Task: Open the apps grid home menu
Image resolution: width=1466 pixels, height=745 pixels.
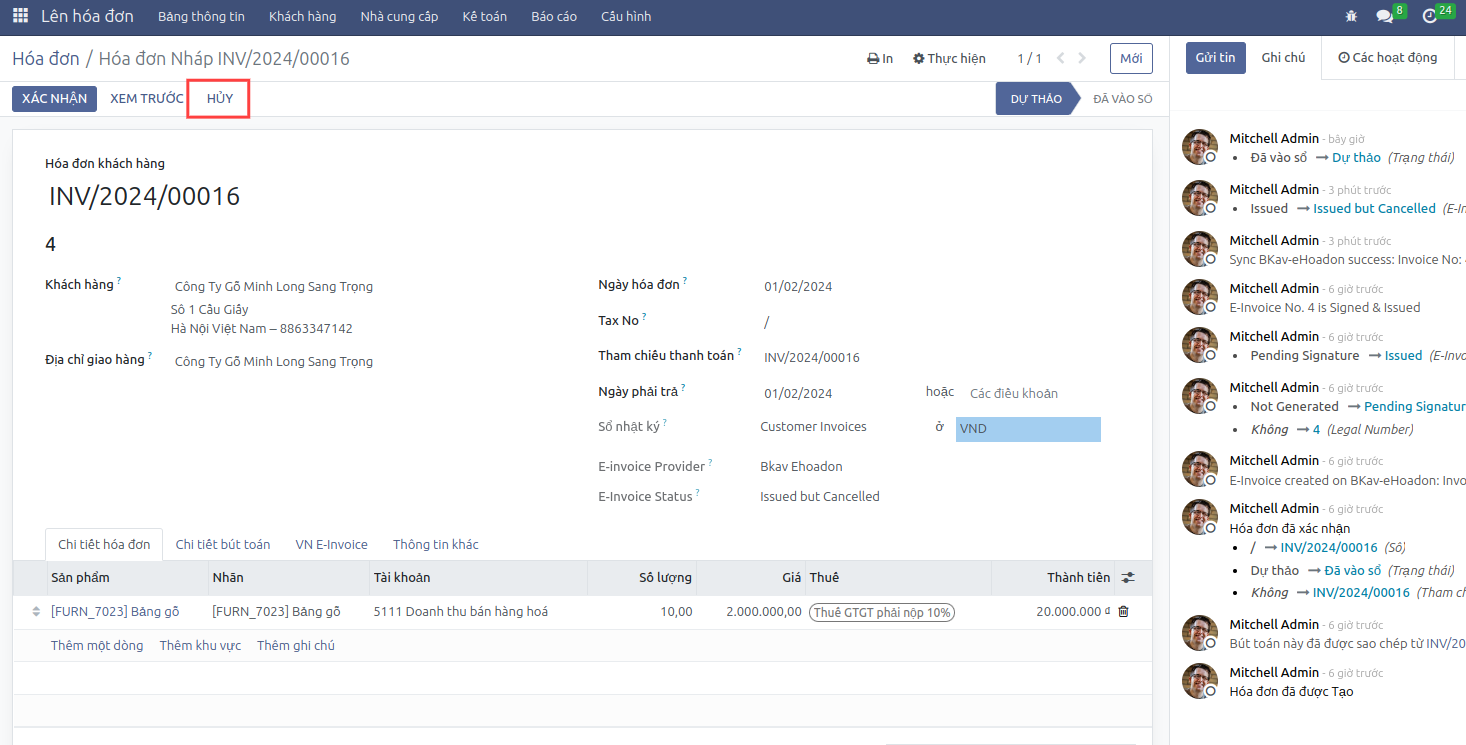Action: click(x=20, y=16)
